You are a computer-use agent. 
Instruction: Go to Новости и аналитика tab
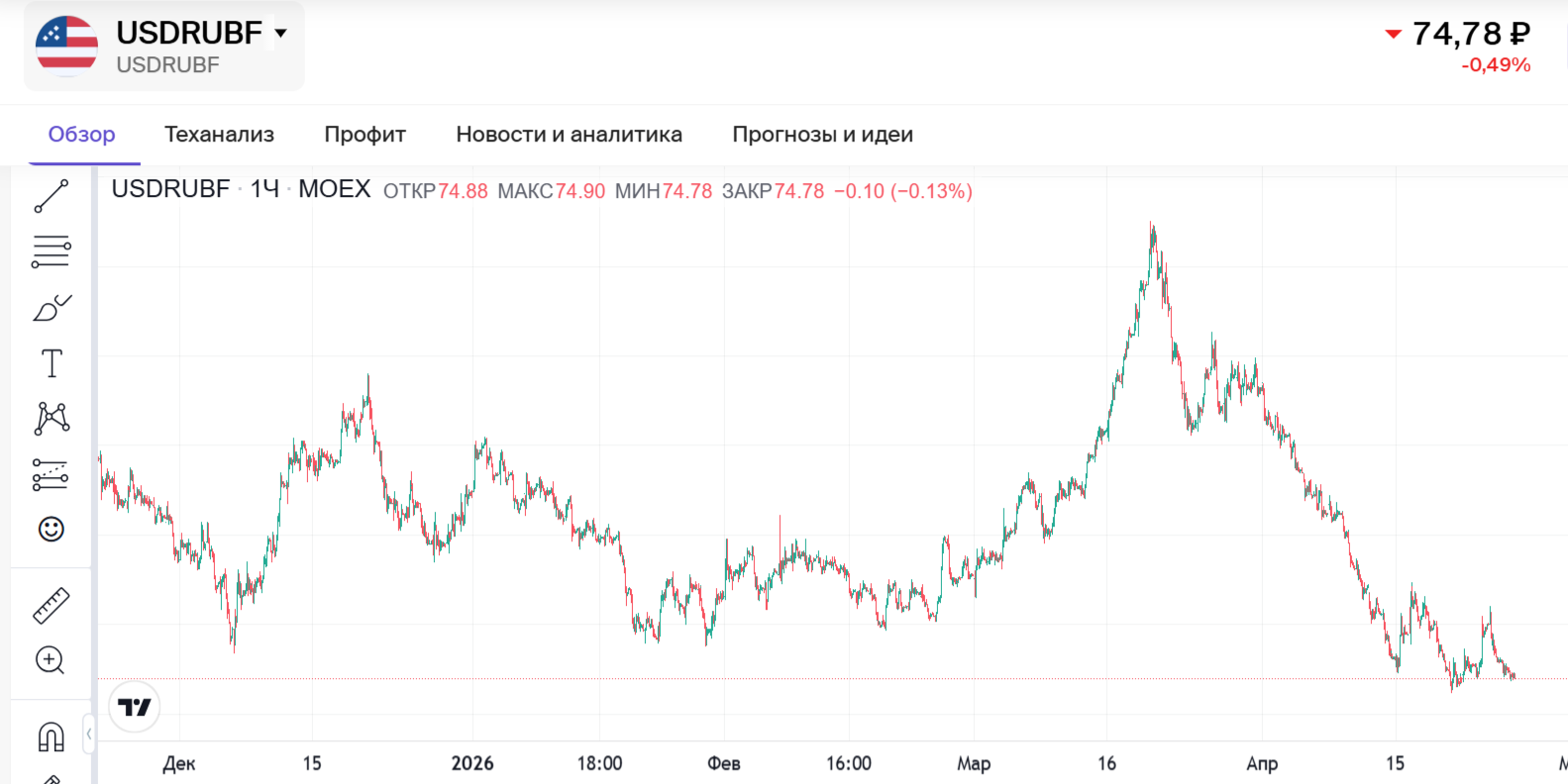pyautogui.click(x=569, y=135)
